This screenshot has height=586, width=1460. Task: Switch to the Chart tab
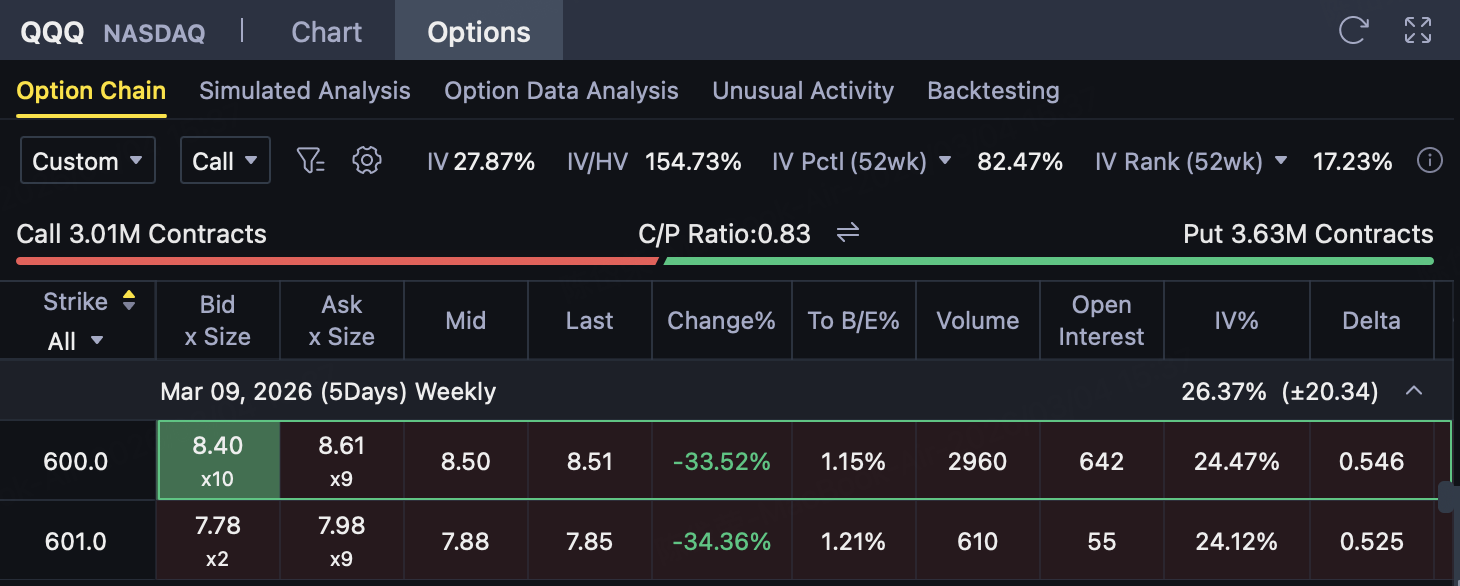pos(326,32)
